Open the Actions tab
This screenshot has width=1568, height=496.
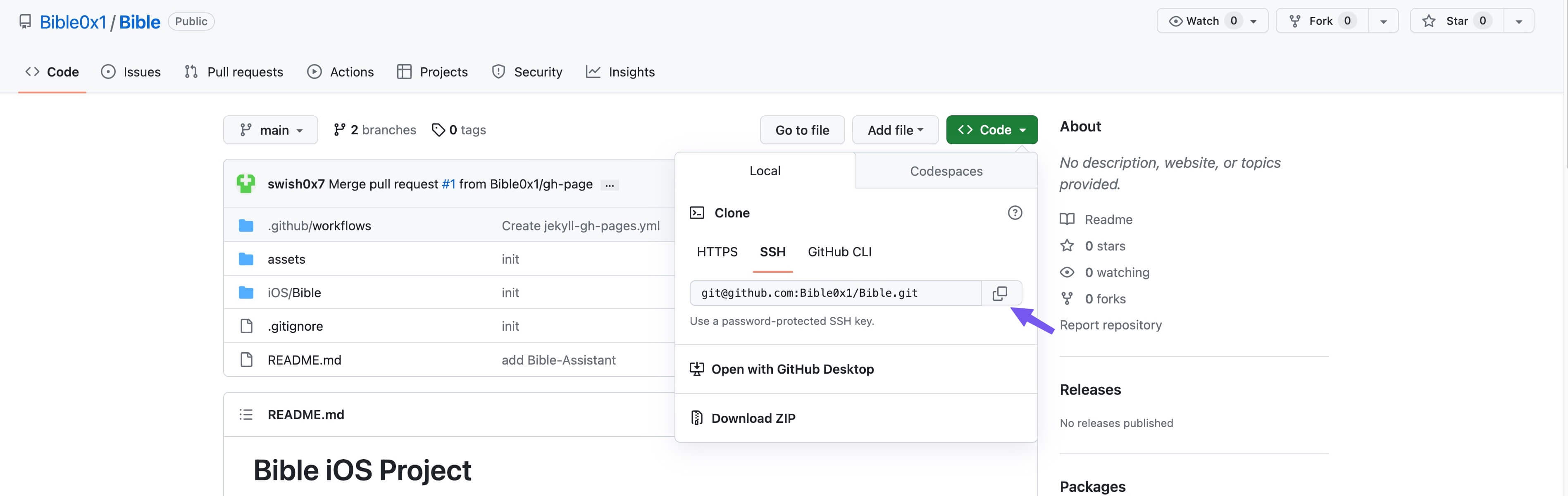tap(341, 72)
